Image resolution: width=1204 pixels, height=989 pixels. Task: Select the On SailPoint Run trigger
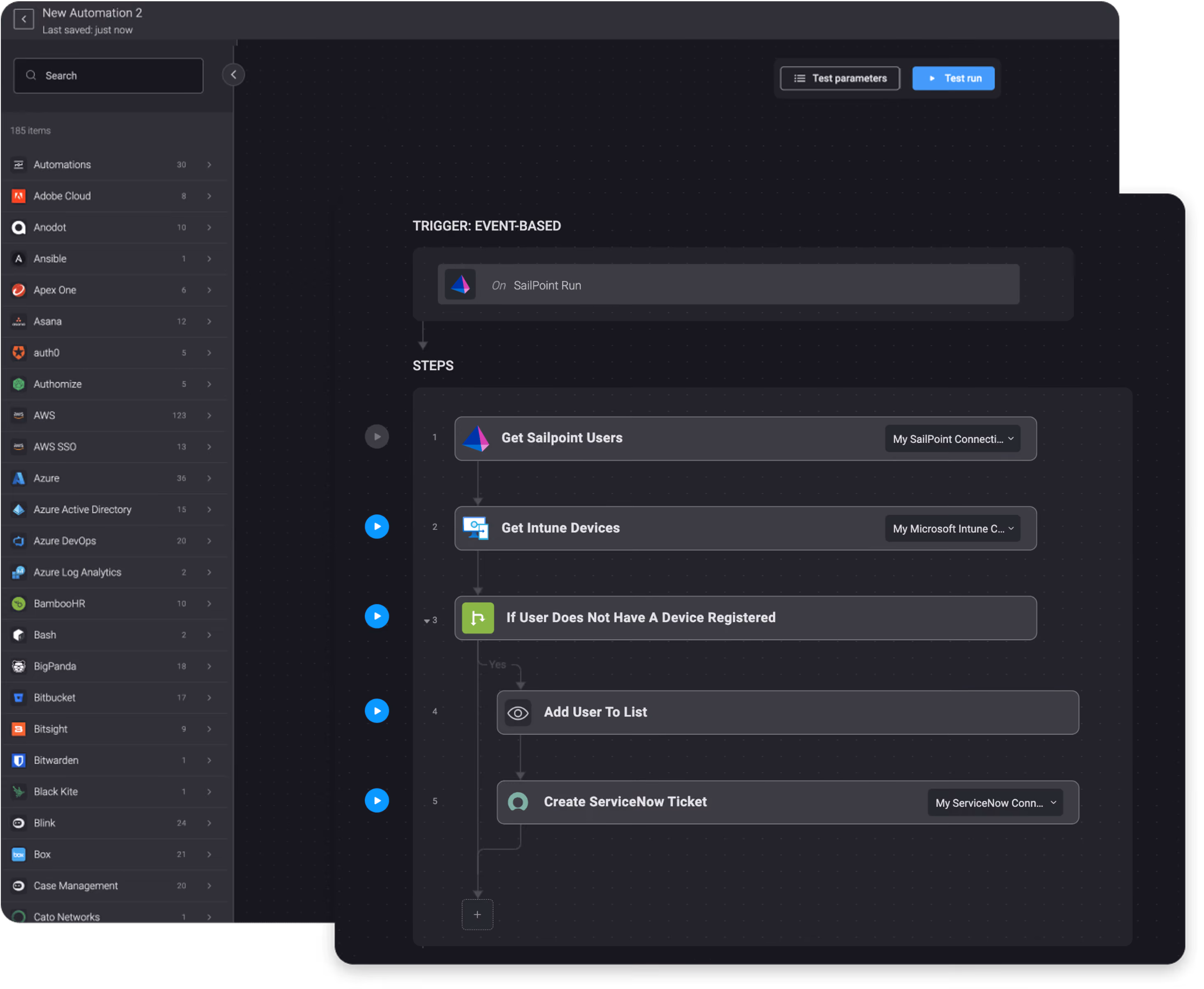(x=728, y=284)
